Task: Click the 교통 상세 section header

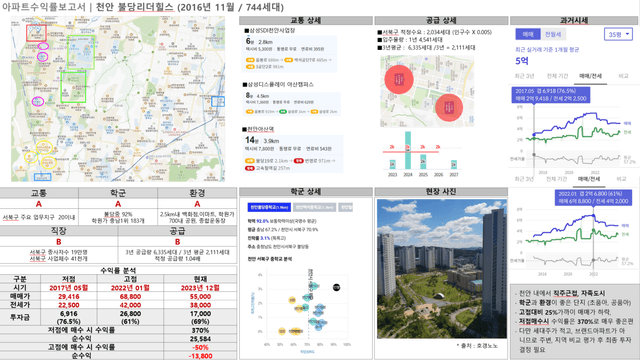Action: [306, 20]
